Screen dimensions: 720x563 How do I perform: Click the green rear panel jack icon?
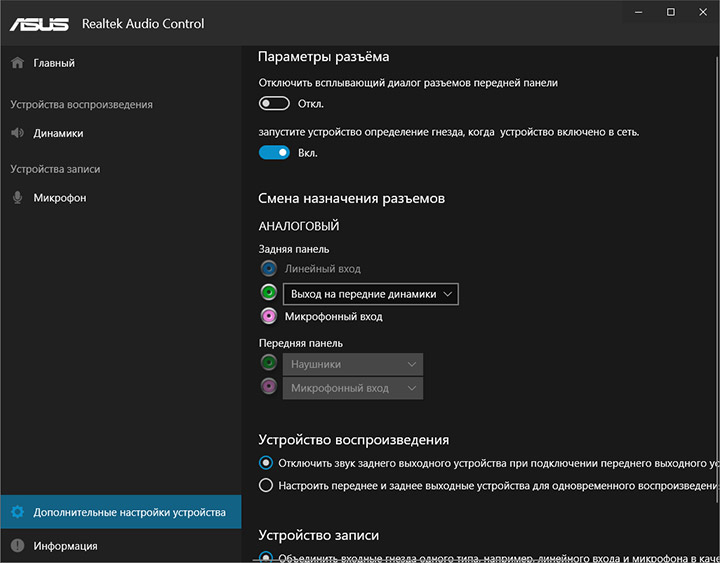click(x=268, y=293)
